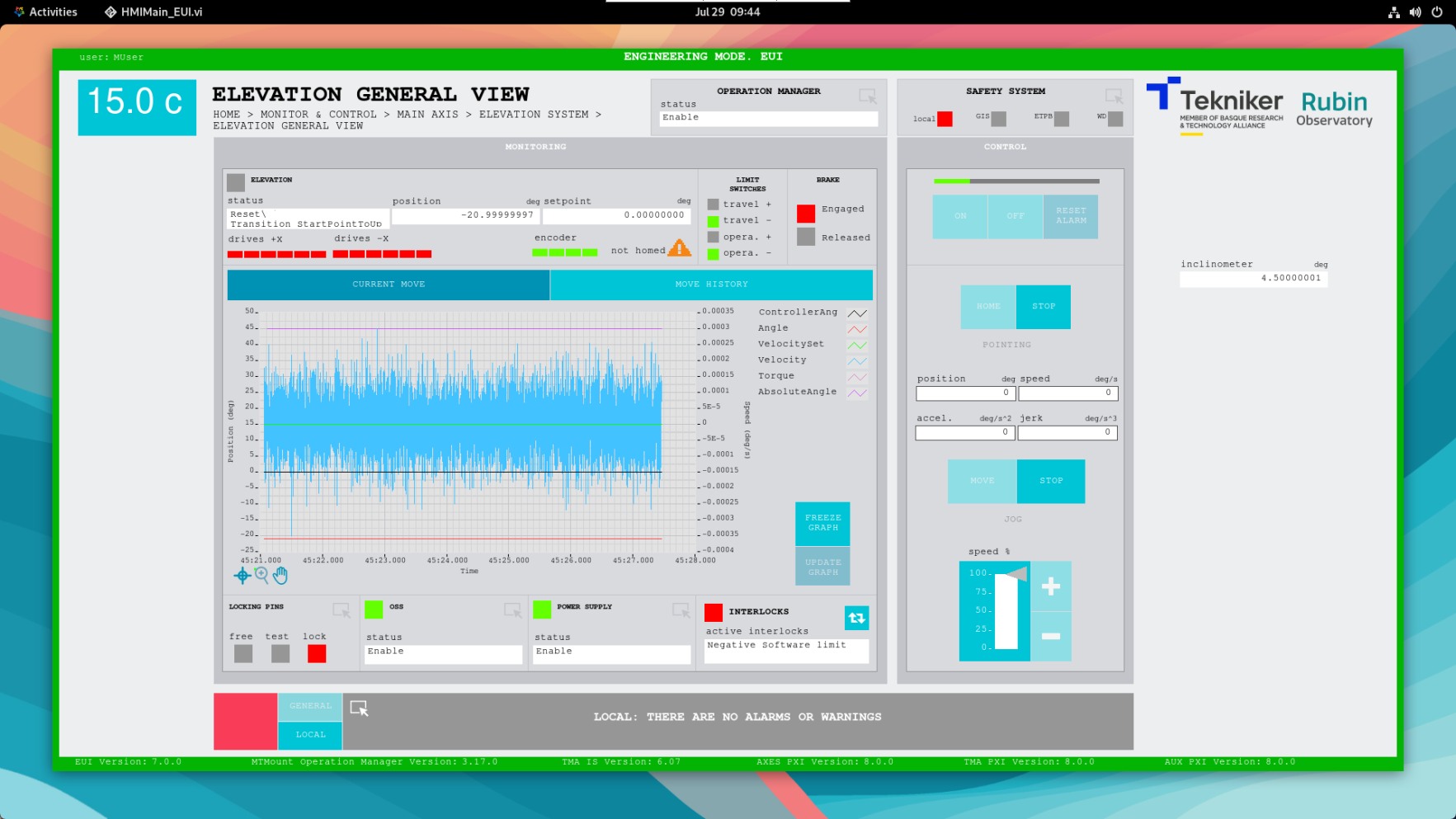Click VelocitySet legend plot icon
The image size is (1456, 819).
[x=857, y=345]
